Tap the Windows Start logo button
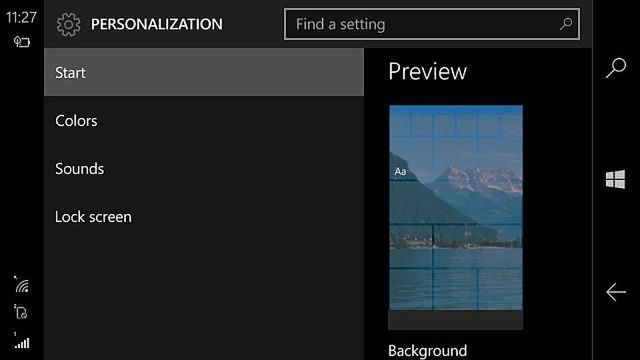 pos(616,179)
